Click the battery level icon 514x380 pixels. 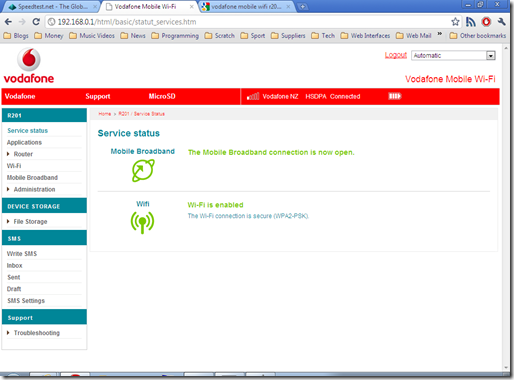pyautogui.click(x=395, y=96)
